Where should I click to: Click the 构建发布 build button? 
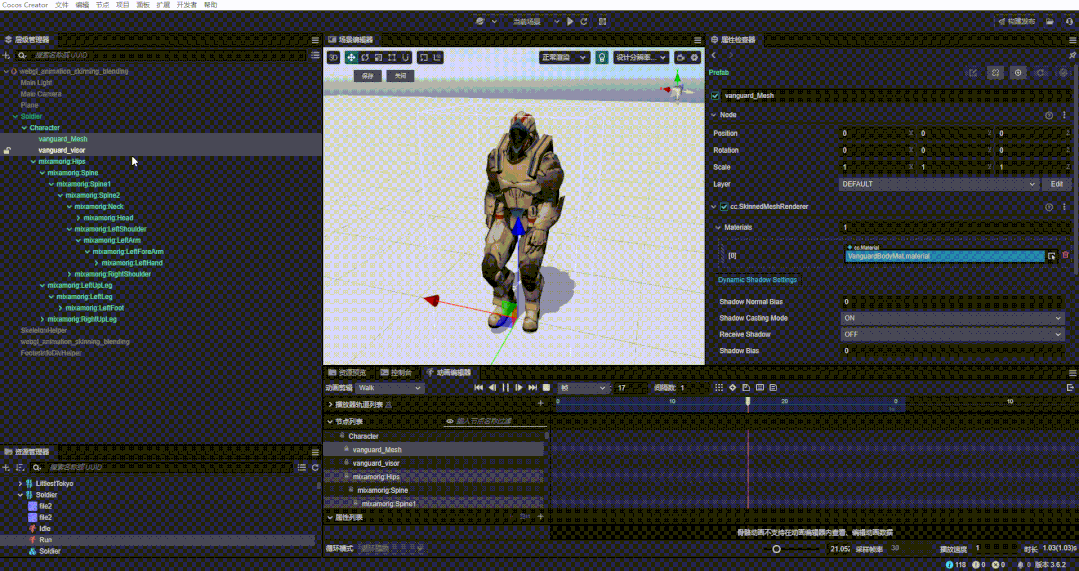[x=1016, y=22]
